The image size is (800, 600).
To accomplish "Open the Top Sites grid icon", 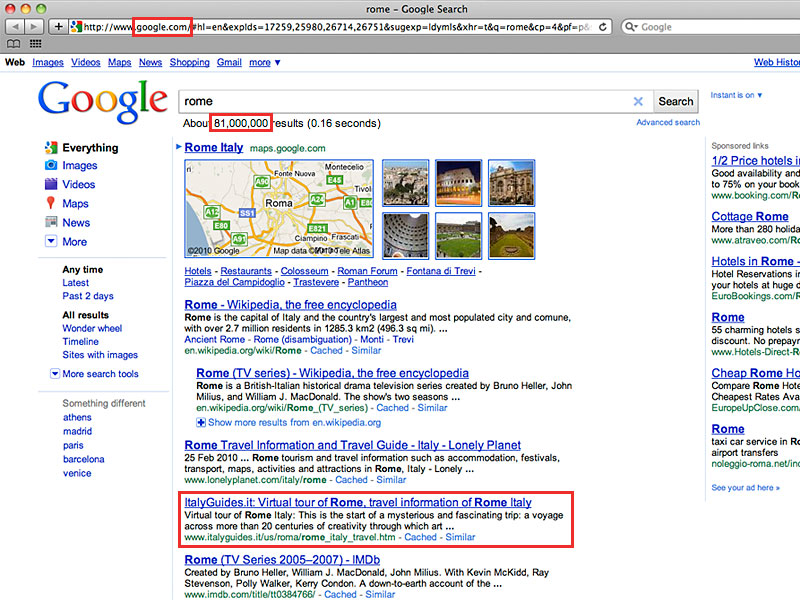I will (x=36, y=44).
